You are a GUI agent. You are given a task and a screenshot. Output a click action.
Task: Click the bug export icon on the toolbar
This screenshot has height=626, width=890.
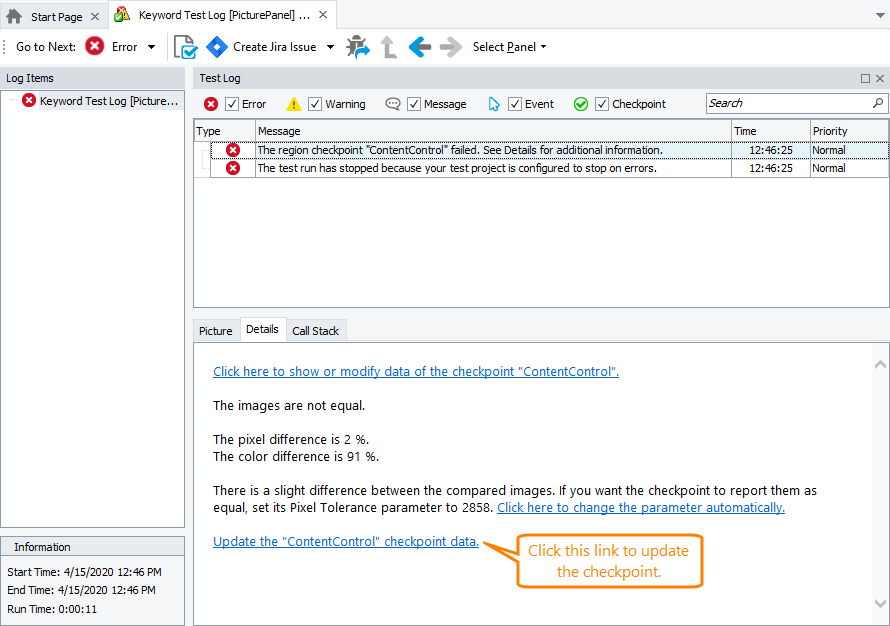click(x=358, y=46)
